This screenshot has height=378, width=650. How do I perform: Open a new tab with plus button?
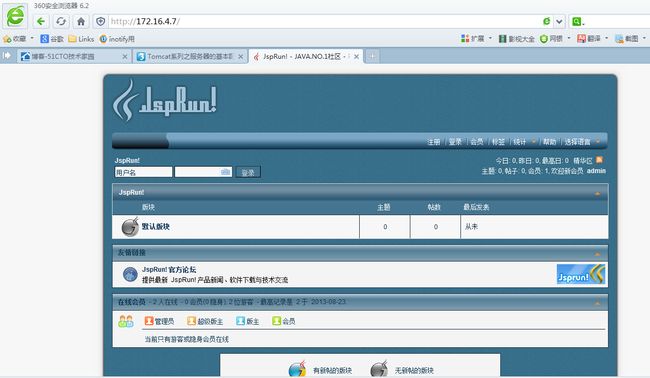[x=372, y=56]
